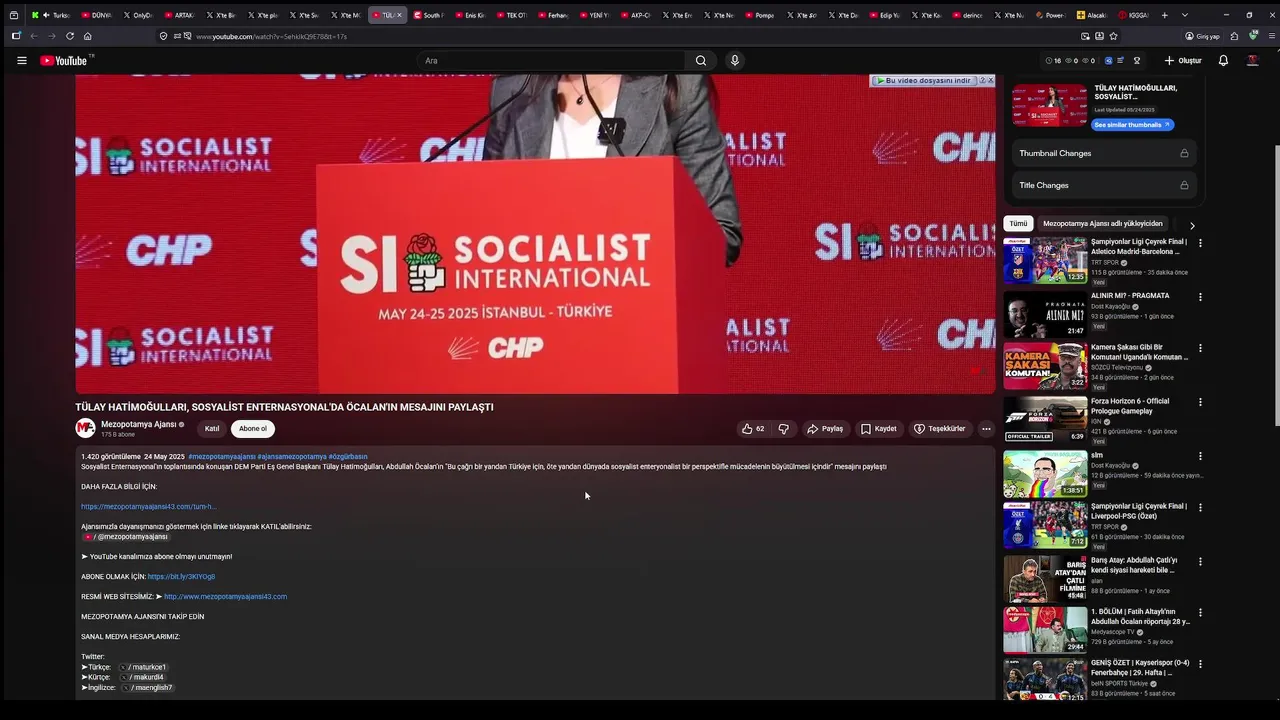The height and width of the screenshot is (720, 1280).
Task: Click #mezopotamyaajansı hashtag
Action: (222, 457)
